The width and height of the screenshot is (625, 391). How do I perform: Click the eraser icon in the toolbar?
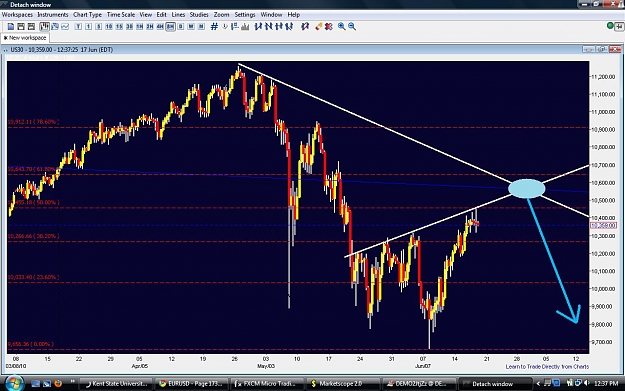[318, 27]
